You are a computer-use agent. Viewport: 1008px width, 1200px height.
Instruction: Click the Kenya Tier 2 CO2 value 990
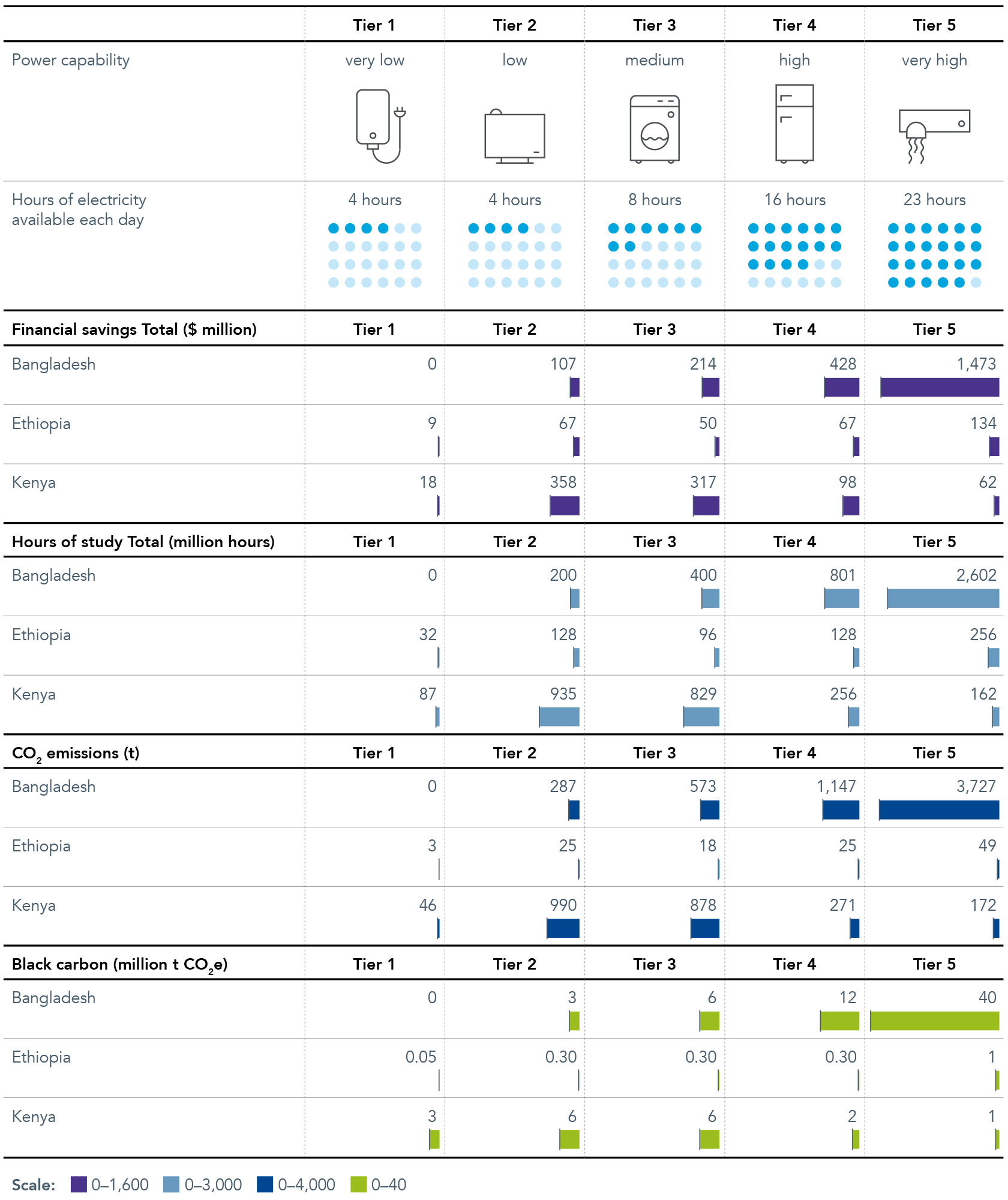tap(563, 905)
